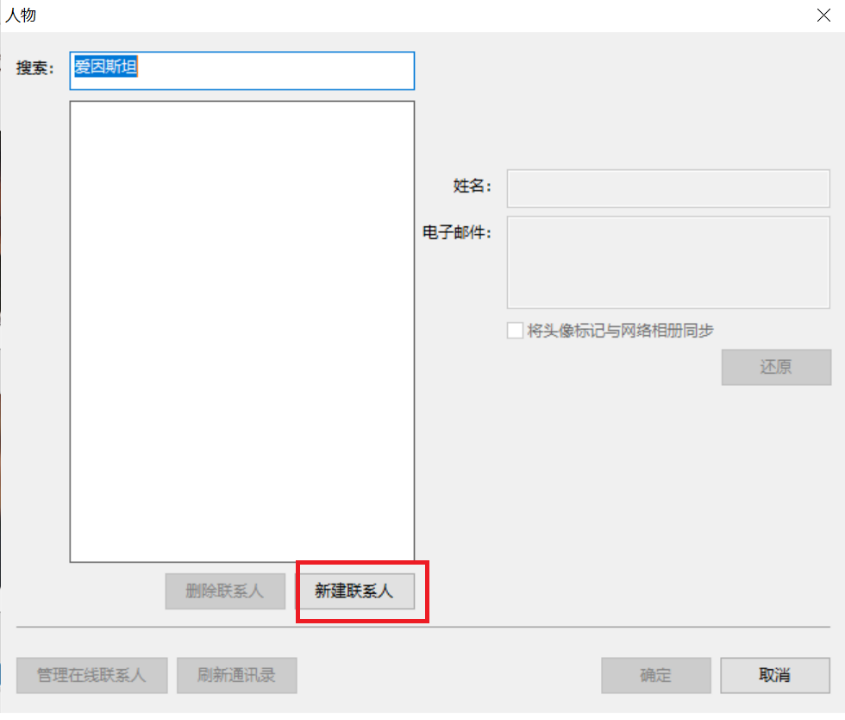Click the 姓名 name input field
Screen dimensions: 845x720
668,188
